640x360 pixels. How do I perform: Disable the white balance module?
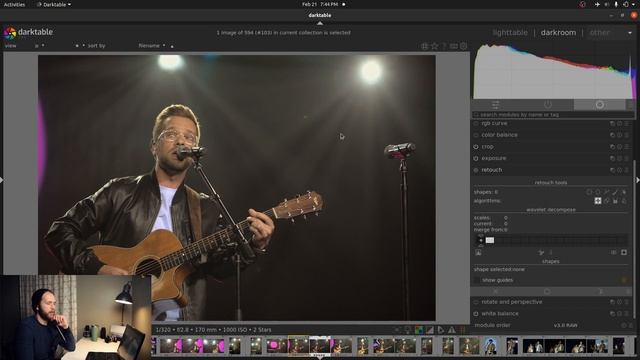(476, 314)
